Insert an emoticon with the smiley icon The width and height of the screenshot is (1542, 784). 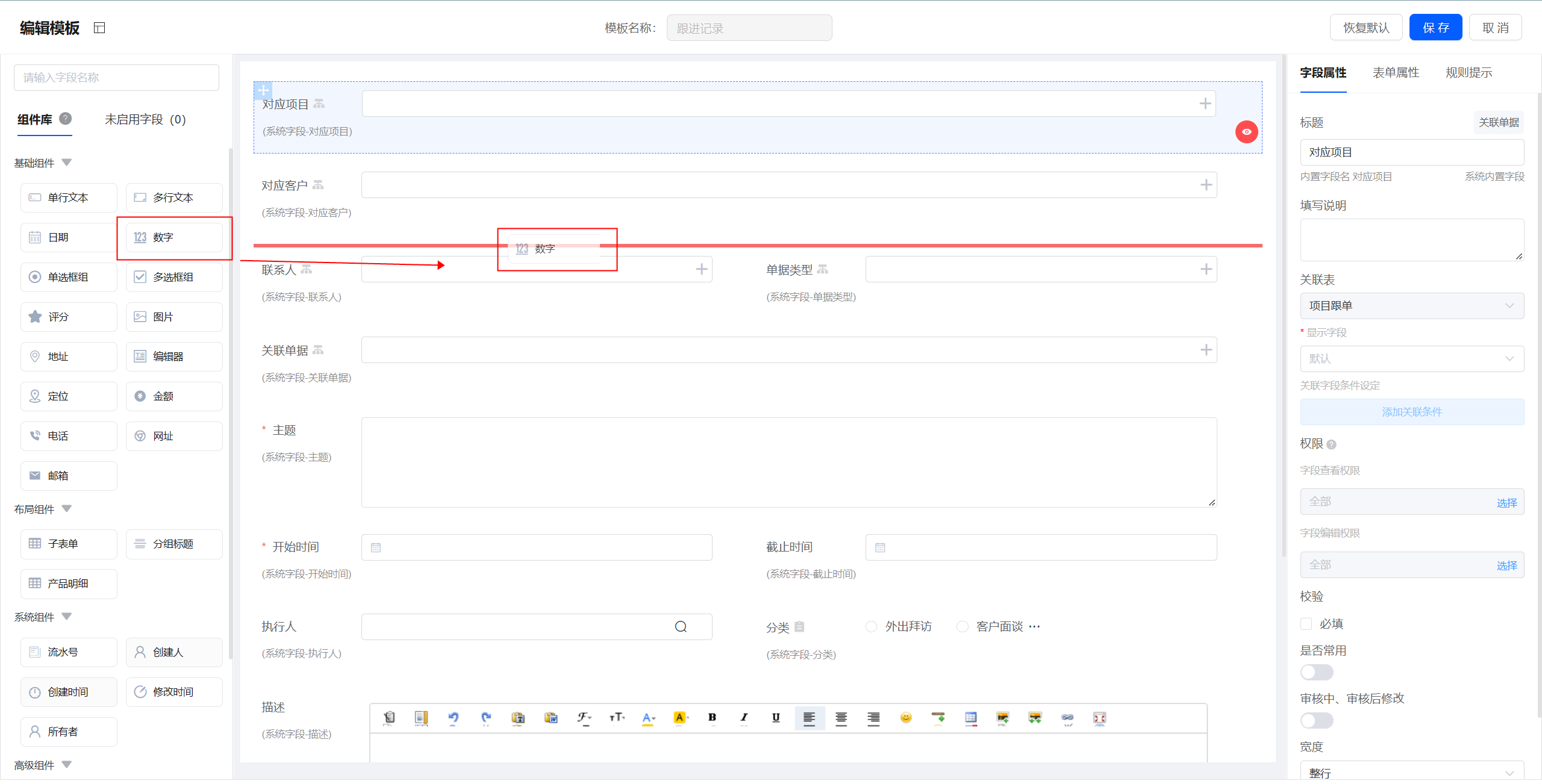point(906,717)
